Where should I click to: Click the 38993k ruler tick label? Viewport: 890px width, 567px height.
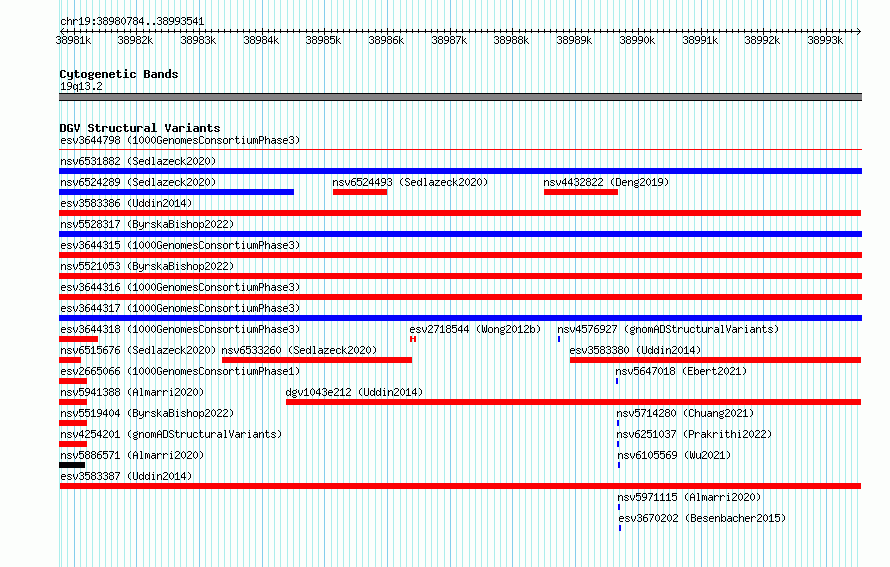(825, 40)
